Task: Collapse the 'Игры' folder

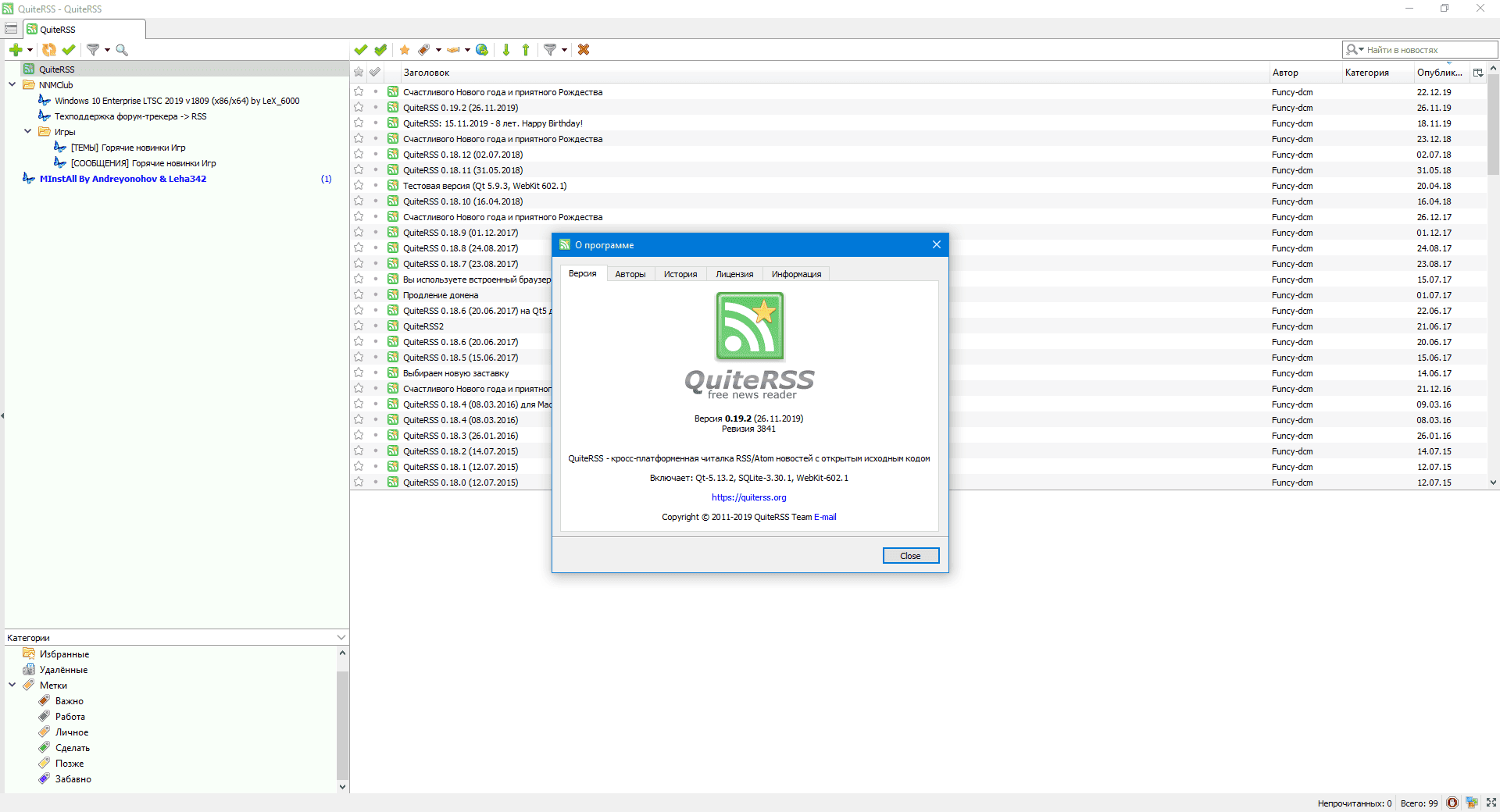Action: tap(27, 131)
